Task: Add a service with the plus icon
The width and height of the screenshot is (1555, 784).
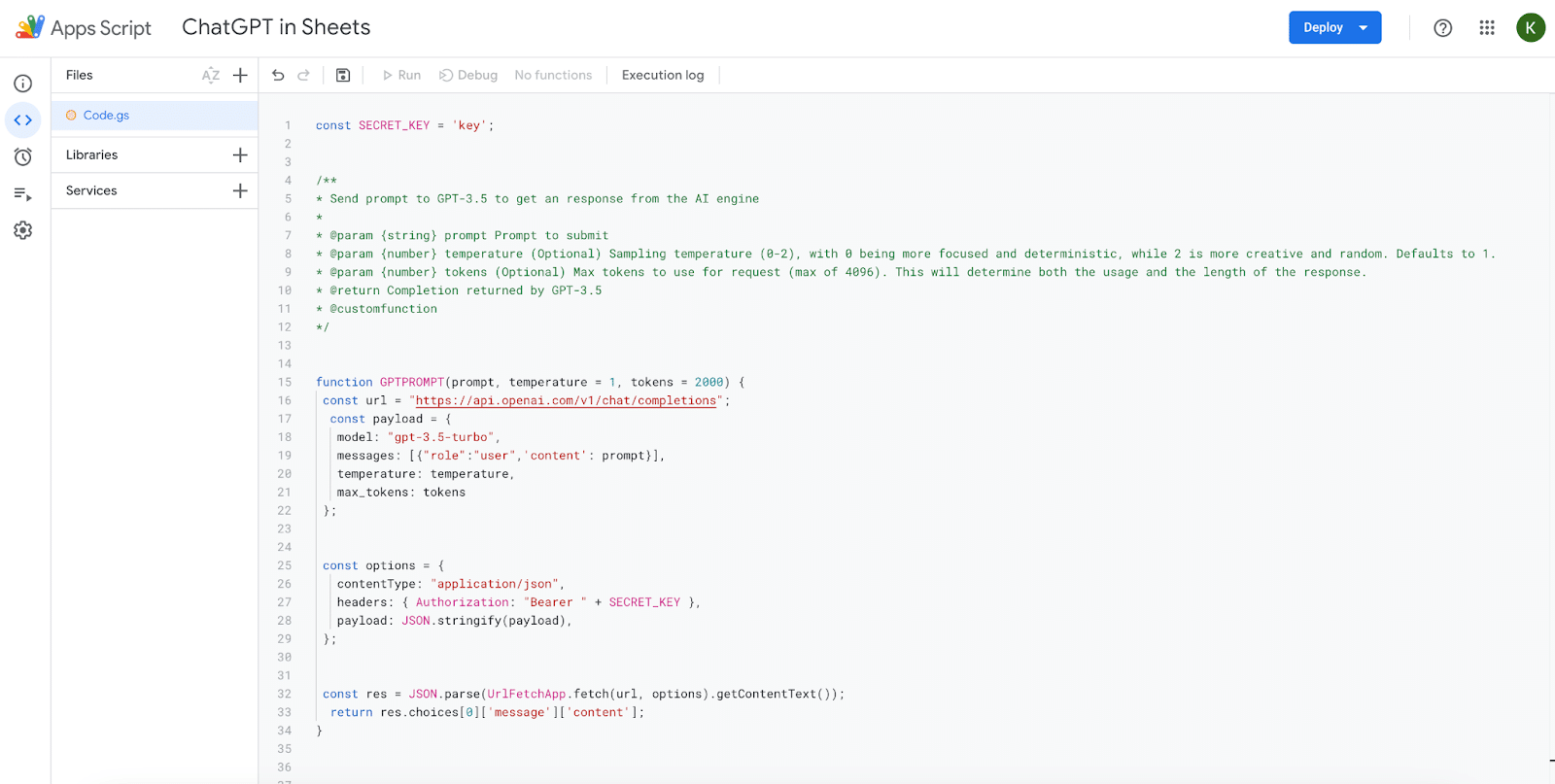Action: click(x=240, y=190)
